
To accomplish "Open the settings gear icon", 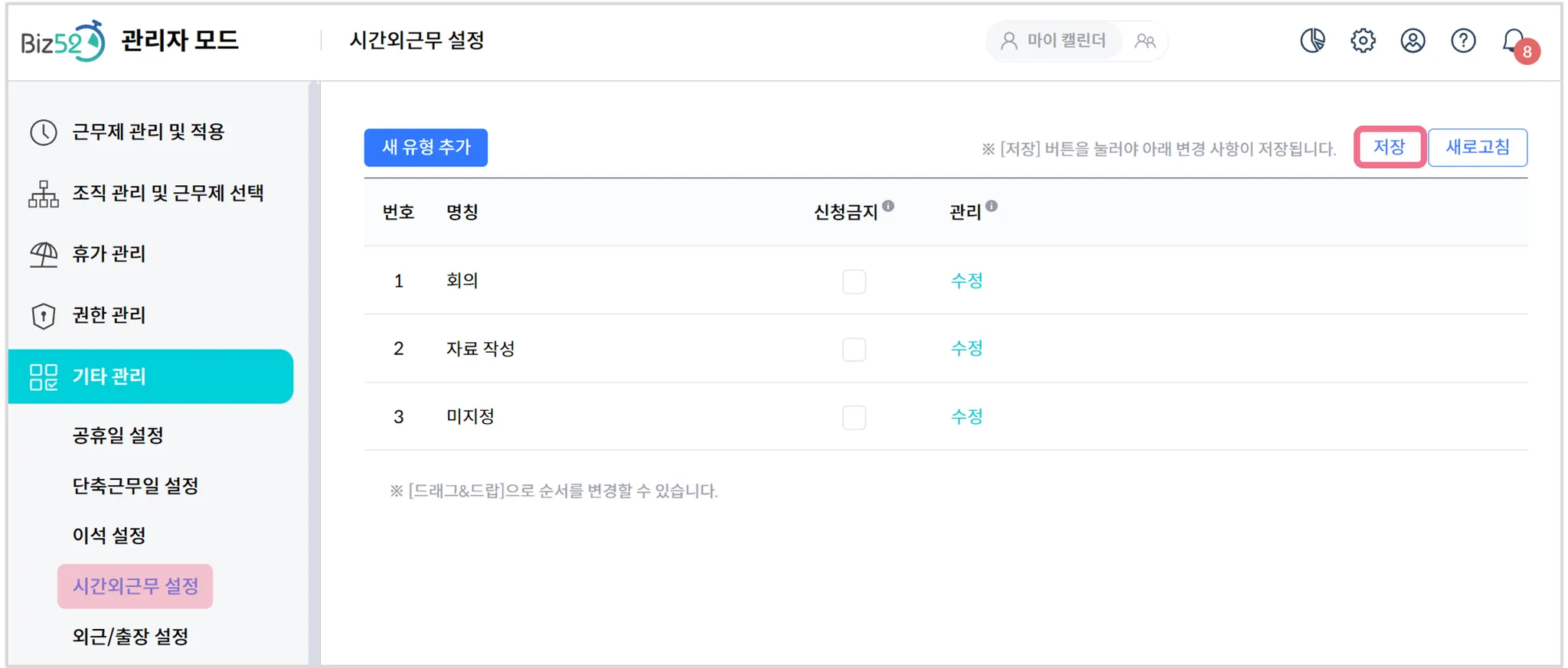I will 1363,41.
